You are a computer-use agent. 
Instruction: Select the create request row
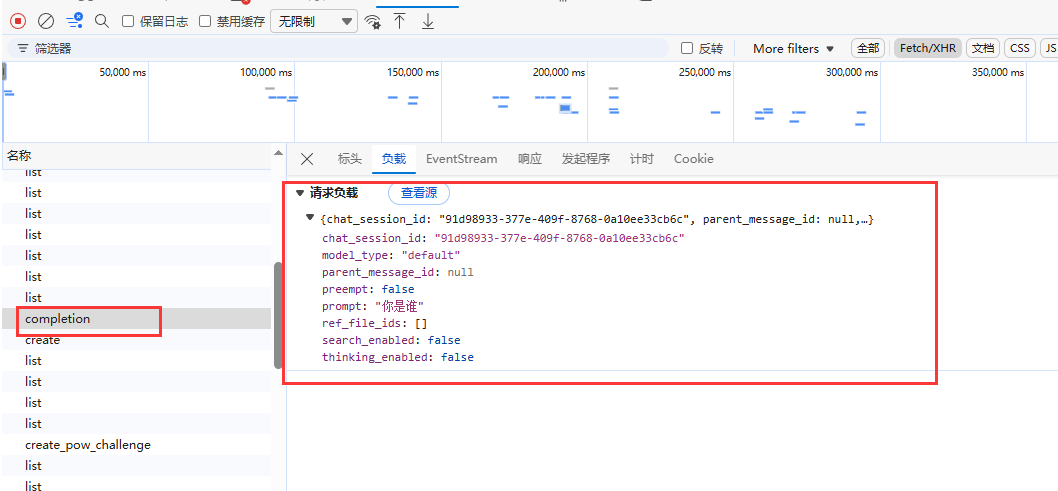tap(136, 340)
